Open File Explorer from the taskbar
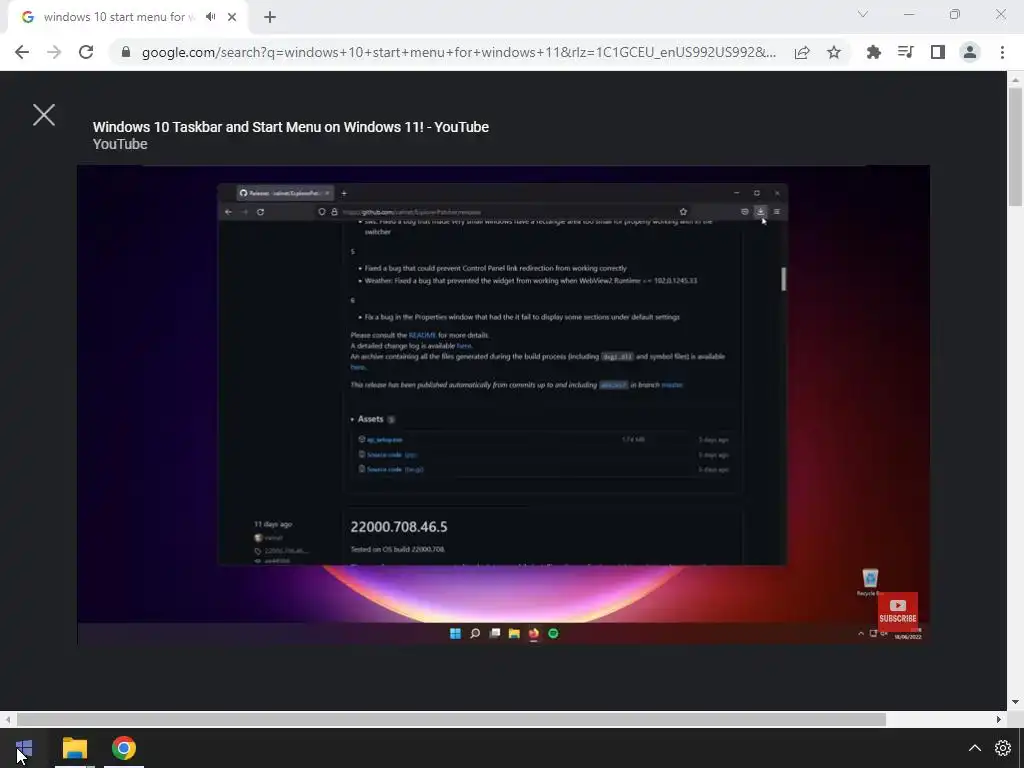Image resolution: width=1024 pixels, height=768 pixels. [74, 748]
